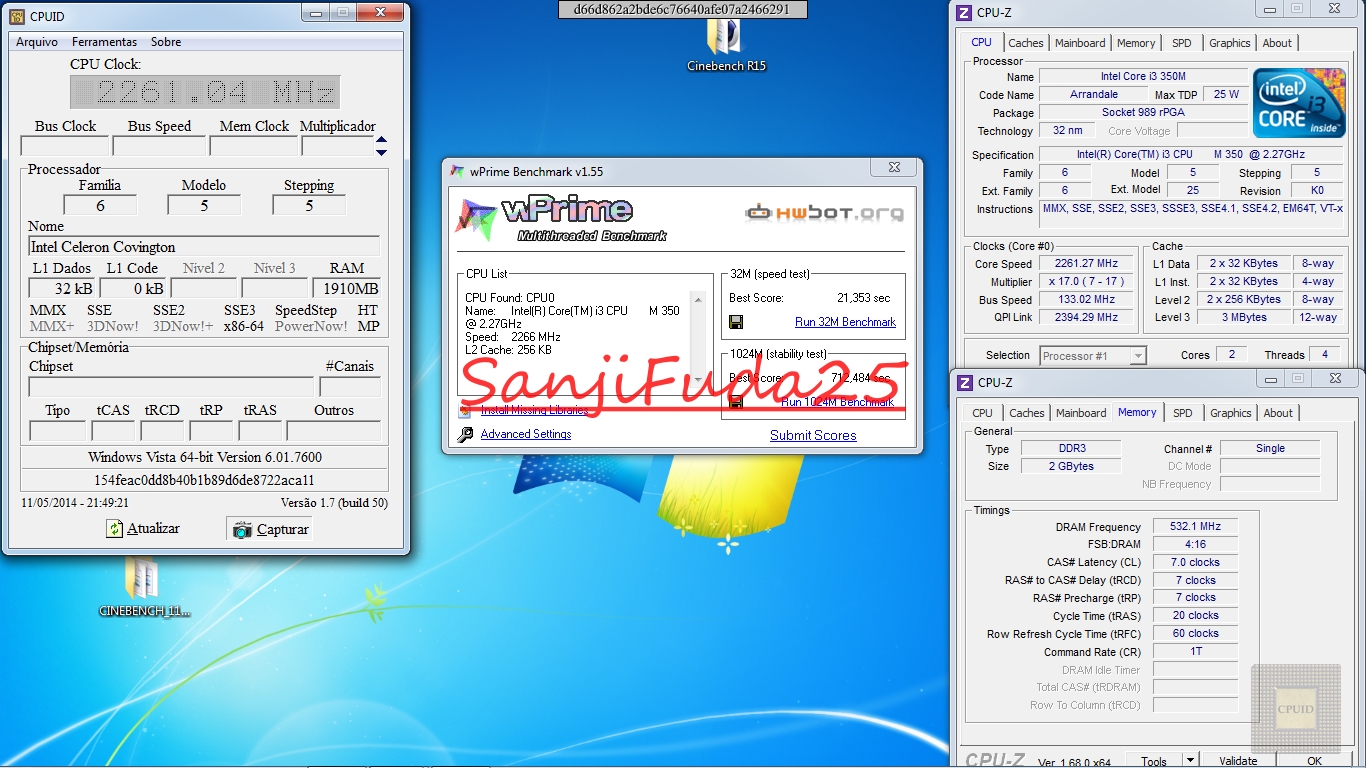The image size is (1366, 768).
Task: Click the Nome field Intel Celeron Covington
Action: (204, 247)
